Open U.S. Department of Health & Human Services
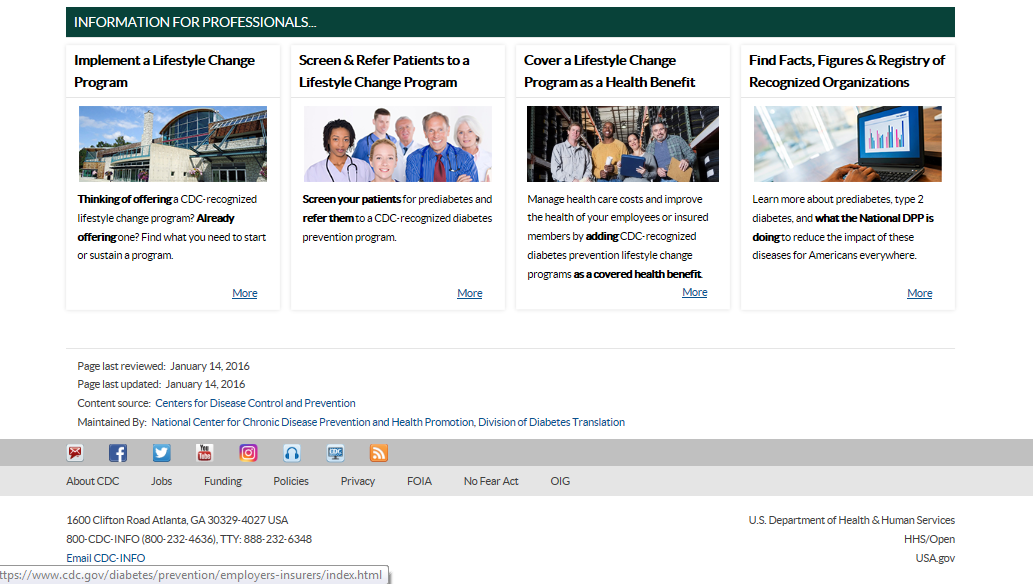 851,520
